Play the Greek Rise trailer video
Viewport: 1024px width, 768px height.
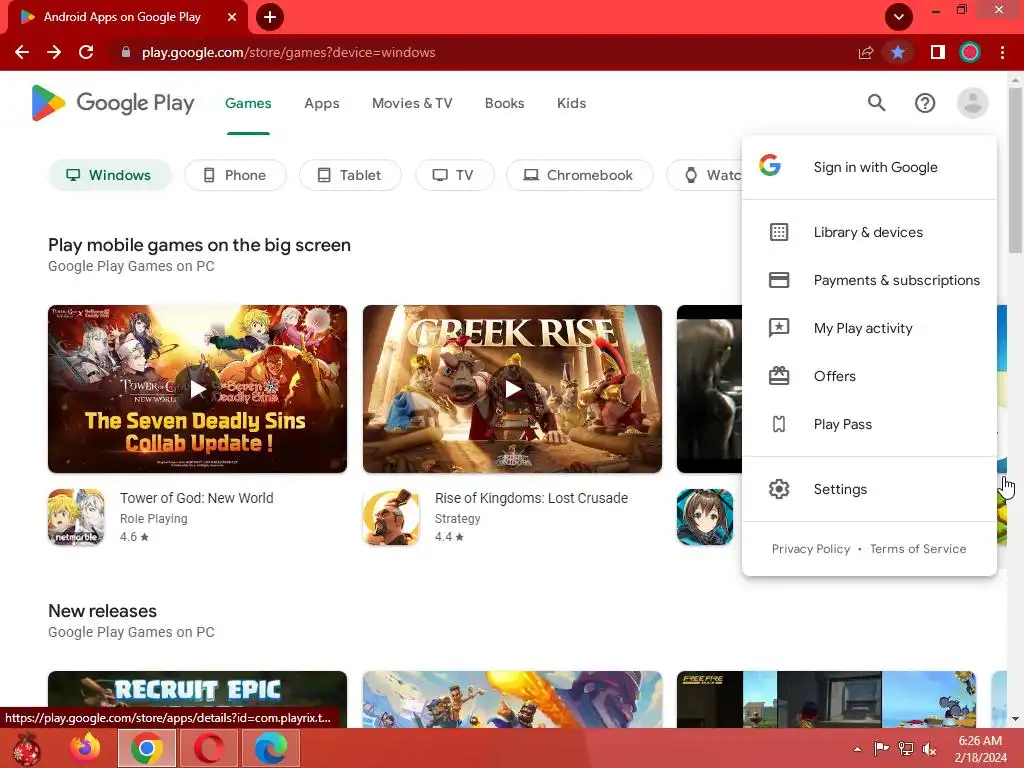(x=512, y=389)
